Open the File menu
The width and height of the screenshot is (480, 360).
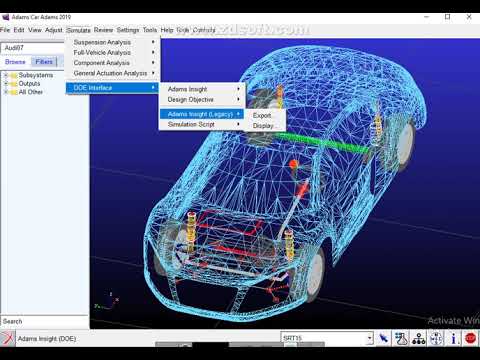(x=5, y=30)
